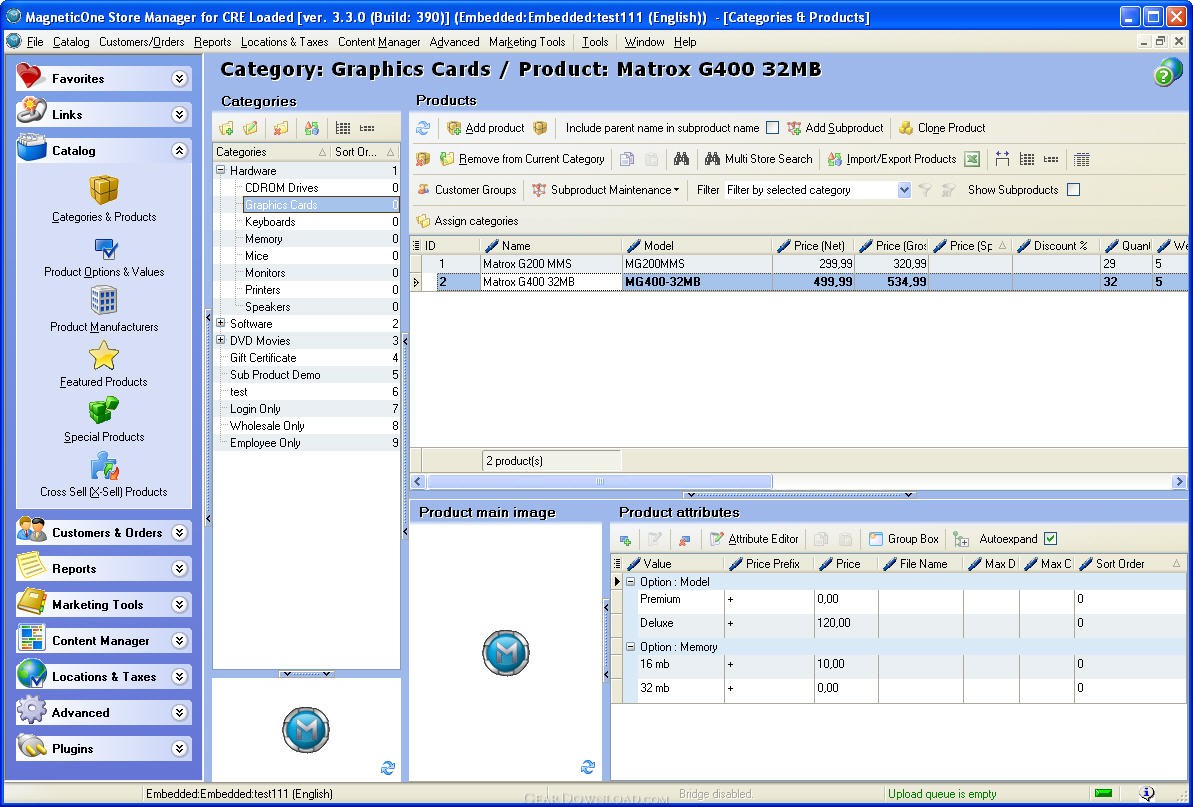The image size is (1193, 807).
Task: Collapse Option : Model attribute group
Action: pos(630,581)
